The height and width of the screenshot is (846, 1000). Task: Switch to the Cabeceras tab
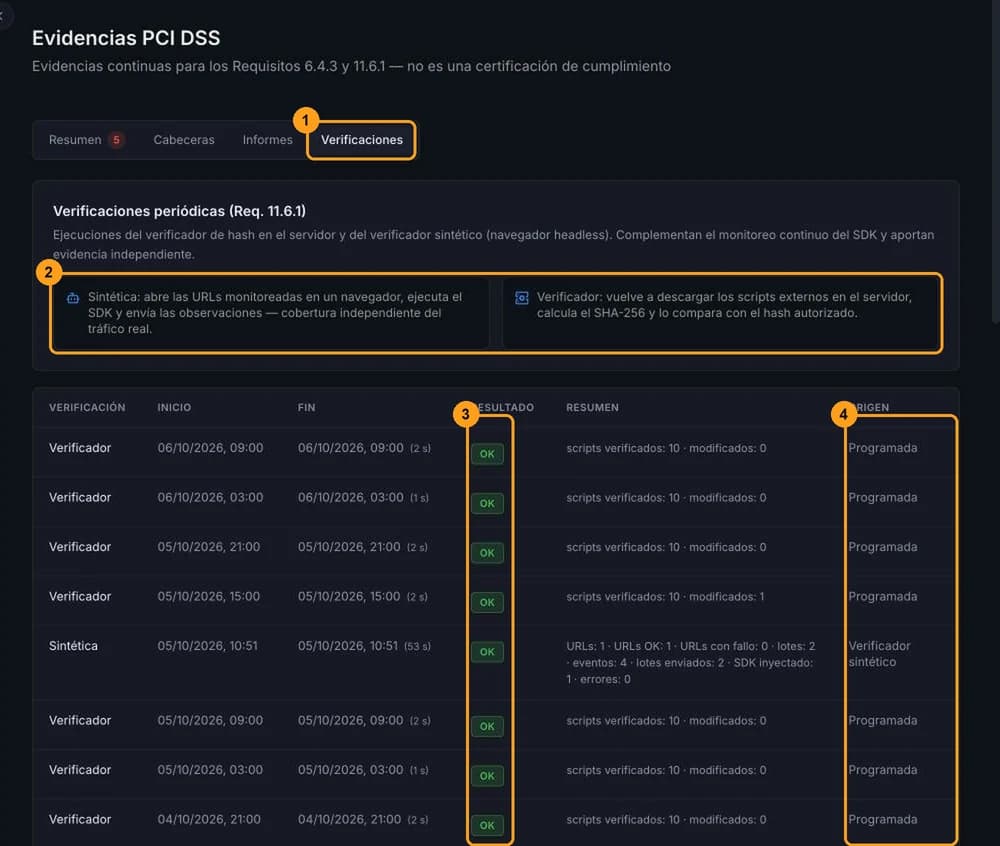184,140
